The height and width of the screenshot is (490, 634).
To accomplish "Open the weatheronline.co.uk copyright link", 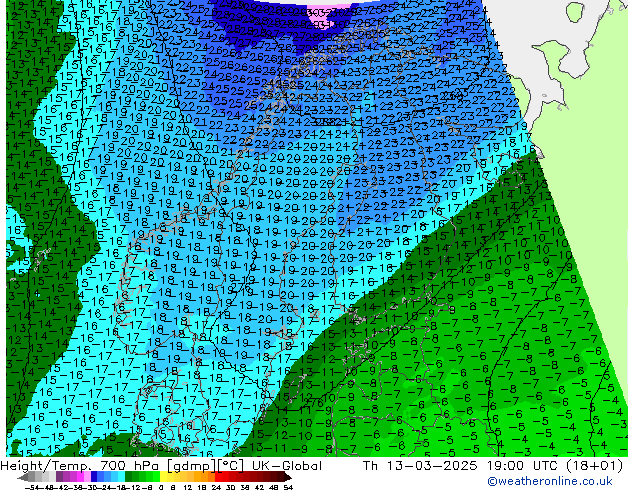I will pos(549,481).
